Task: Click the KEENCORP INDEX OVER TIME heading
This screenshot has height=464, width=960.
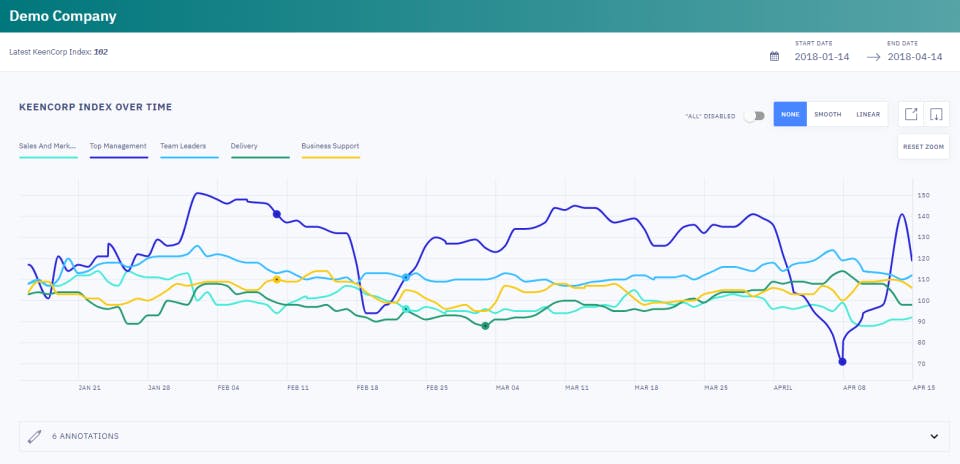Action: click(x=96, y=107)
